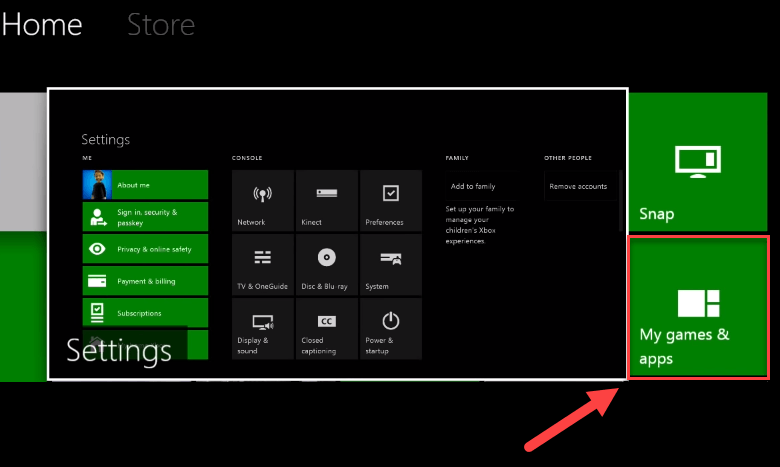Viewport: 780px width, 467px height.
Task: Open Display & sound settings
Action: [x=263, y=328]
